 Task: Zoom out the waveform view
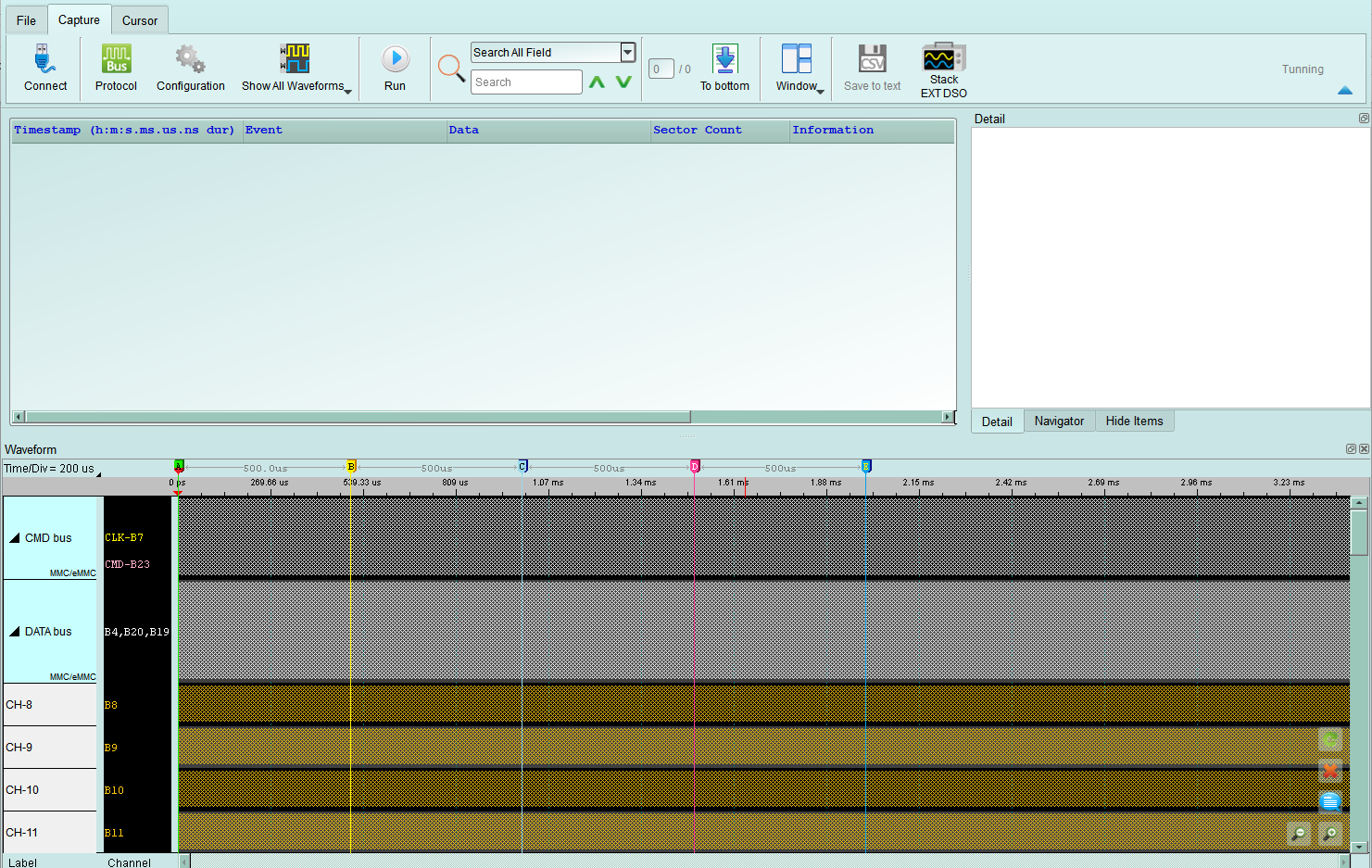coord(1299,834)
